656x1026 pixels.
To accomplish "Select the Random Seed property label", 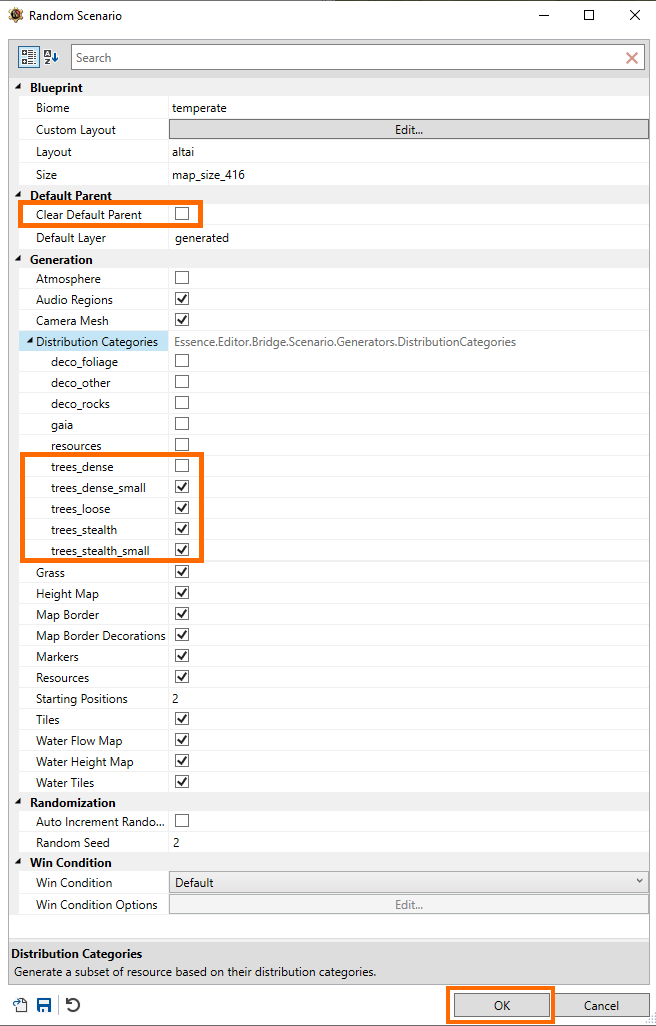I will pos(73,842).
